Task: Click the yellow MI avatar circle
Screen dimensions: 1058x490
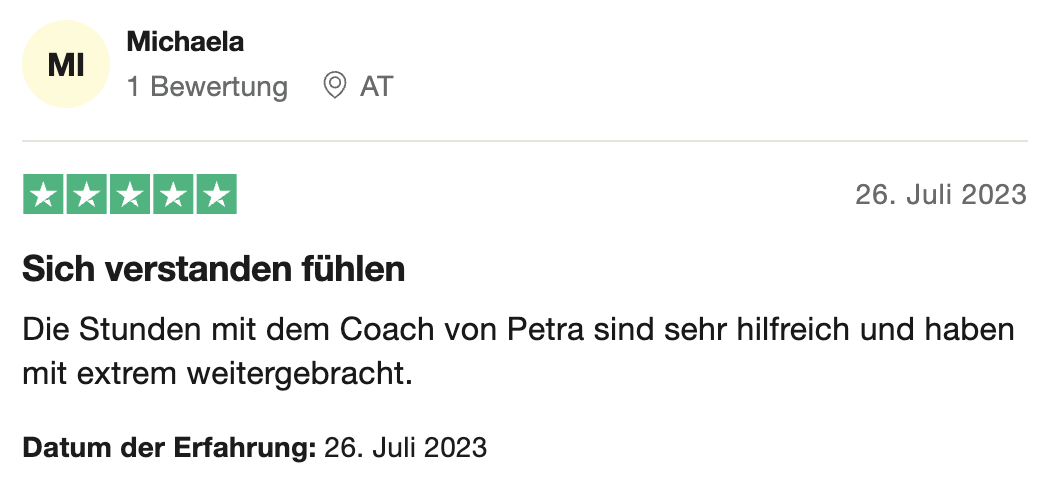Action: click(x=65, y=65)
